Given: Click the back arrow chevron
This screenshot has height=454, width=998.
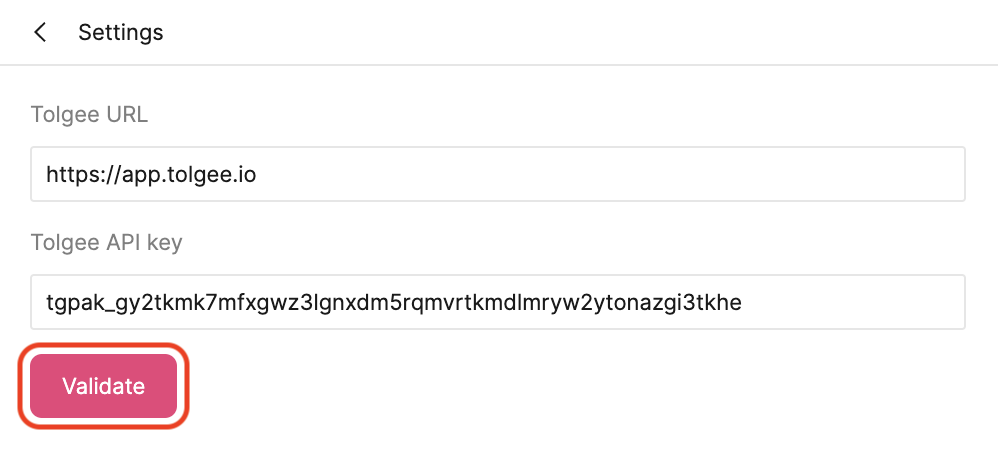Looking at the screenshot, I should pyautogui.click(x=40, y=33).
